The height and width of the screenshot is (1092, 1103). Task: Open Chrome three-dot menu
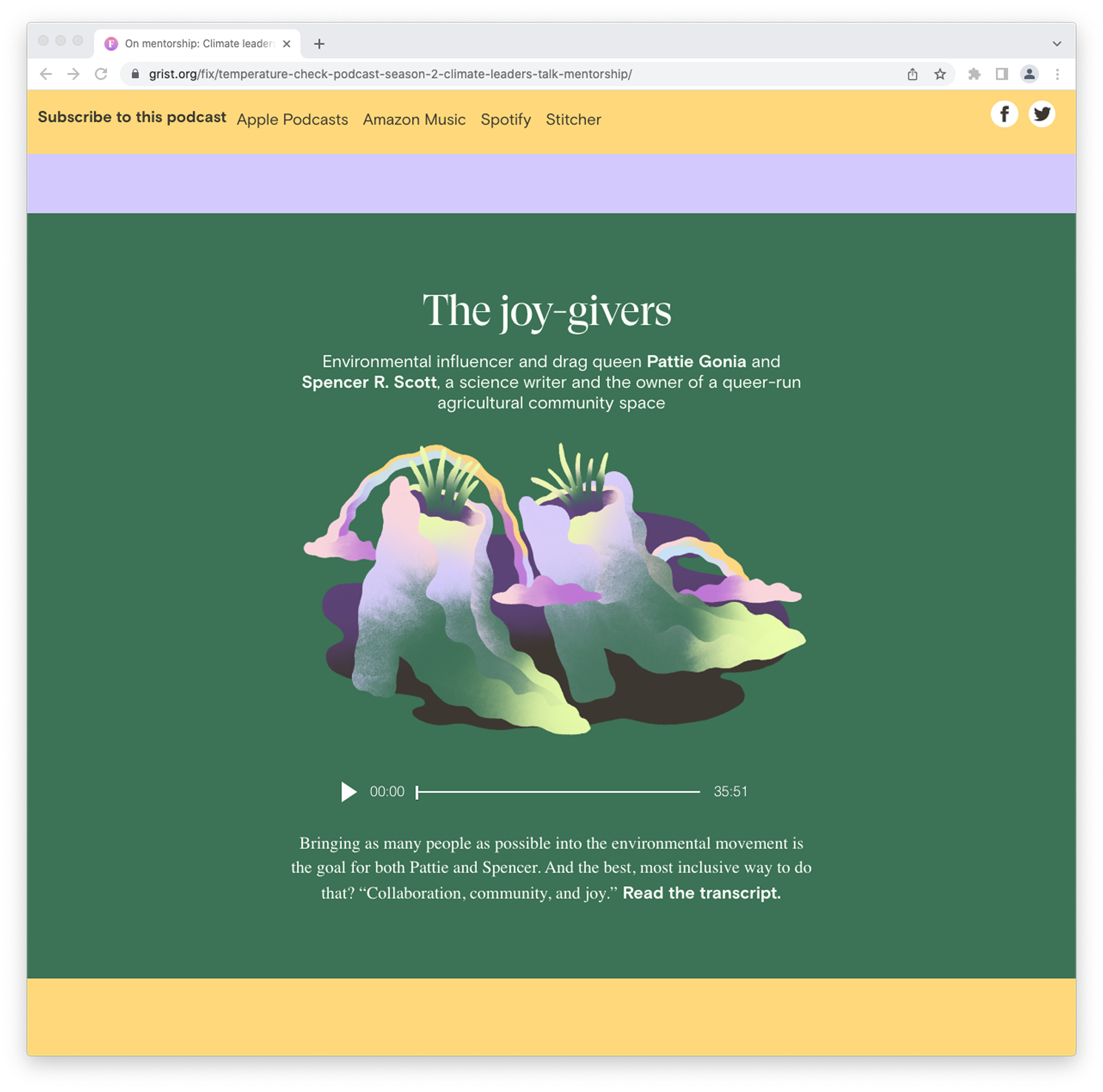1057,74
